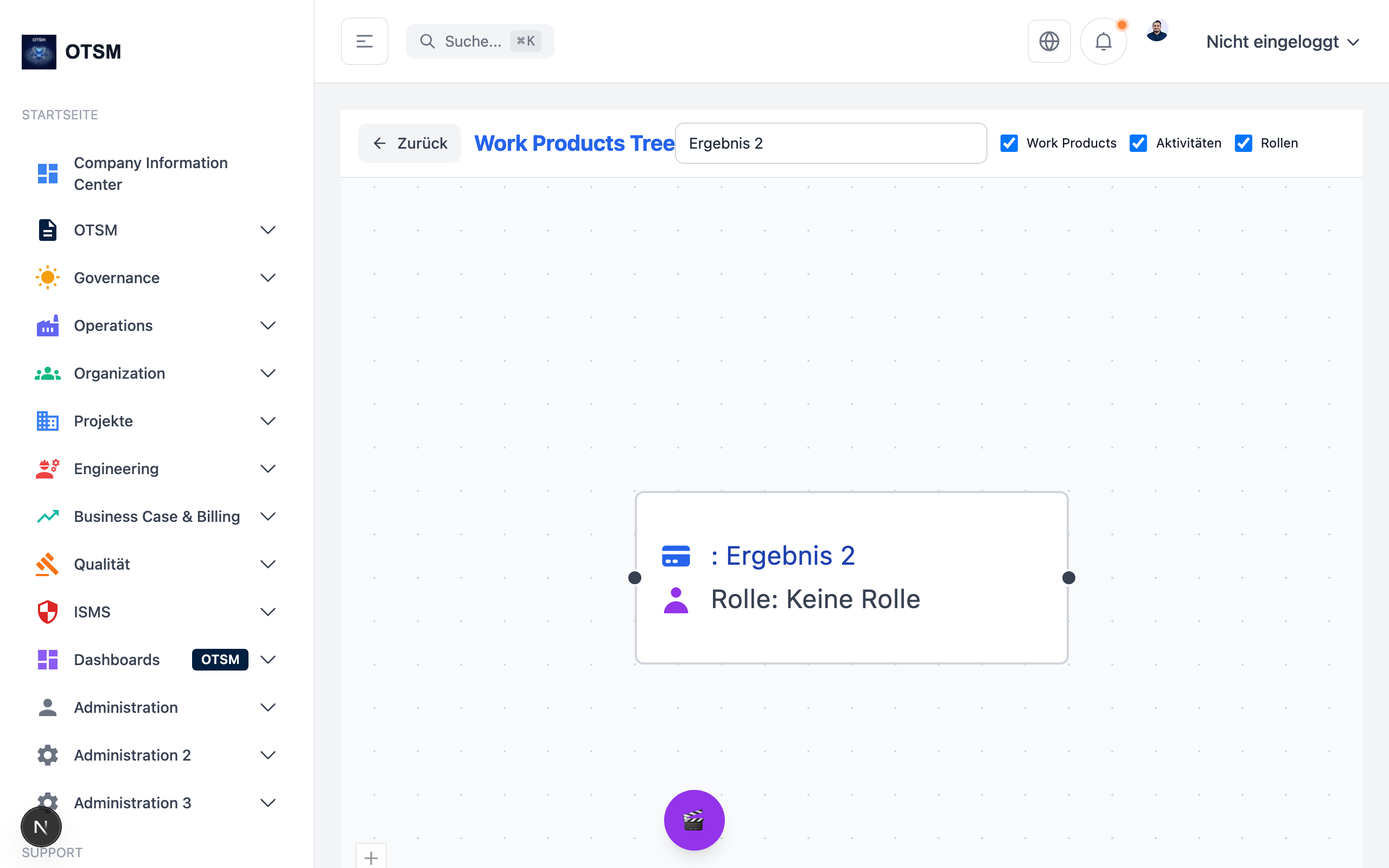
Task: Select Dashboards in the sidebar
Action: pos(117,660)
